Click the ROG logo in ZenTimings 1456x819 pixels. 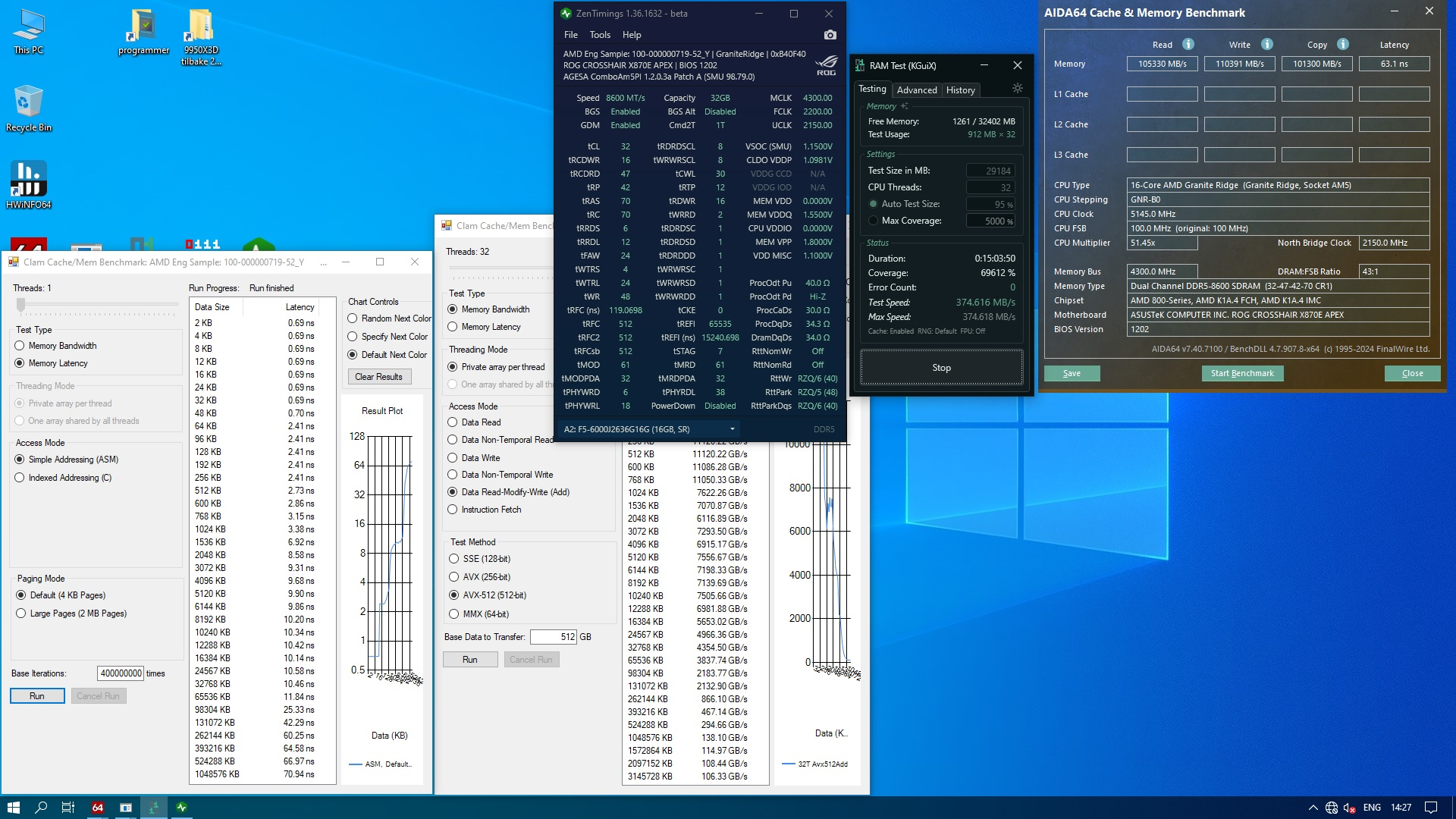826,65
